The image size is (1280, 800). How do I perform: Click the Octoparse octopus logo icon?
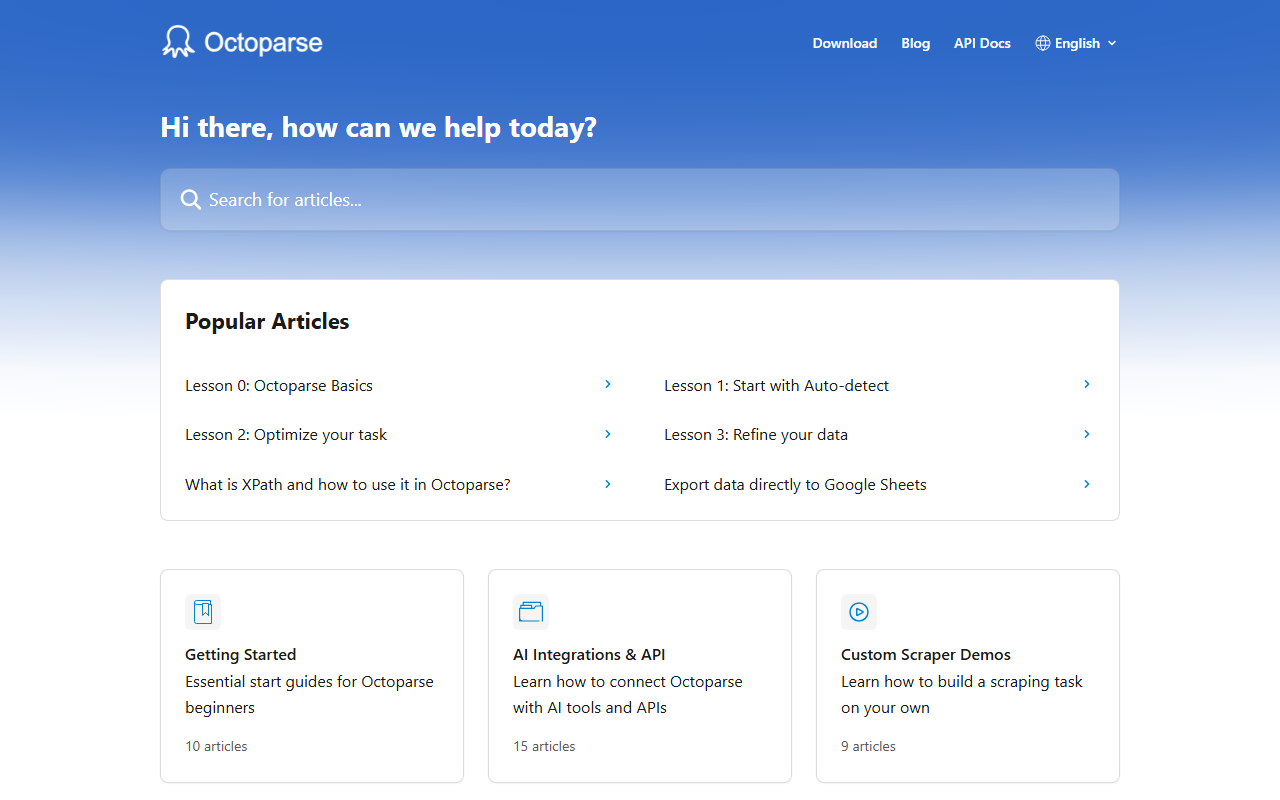[x=178, y=42]
